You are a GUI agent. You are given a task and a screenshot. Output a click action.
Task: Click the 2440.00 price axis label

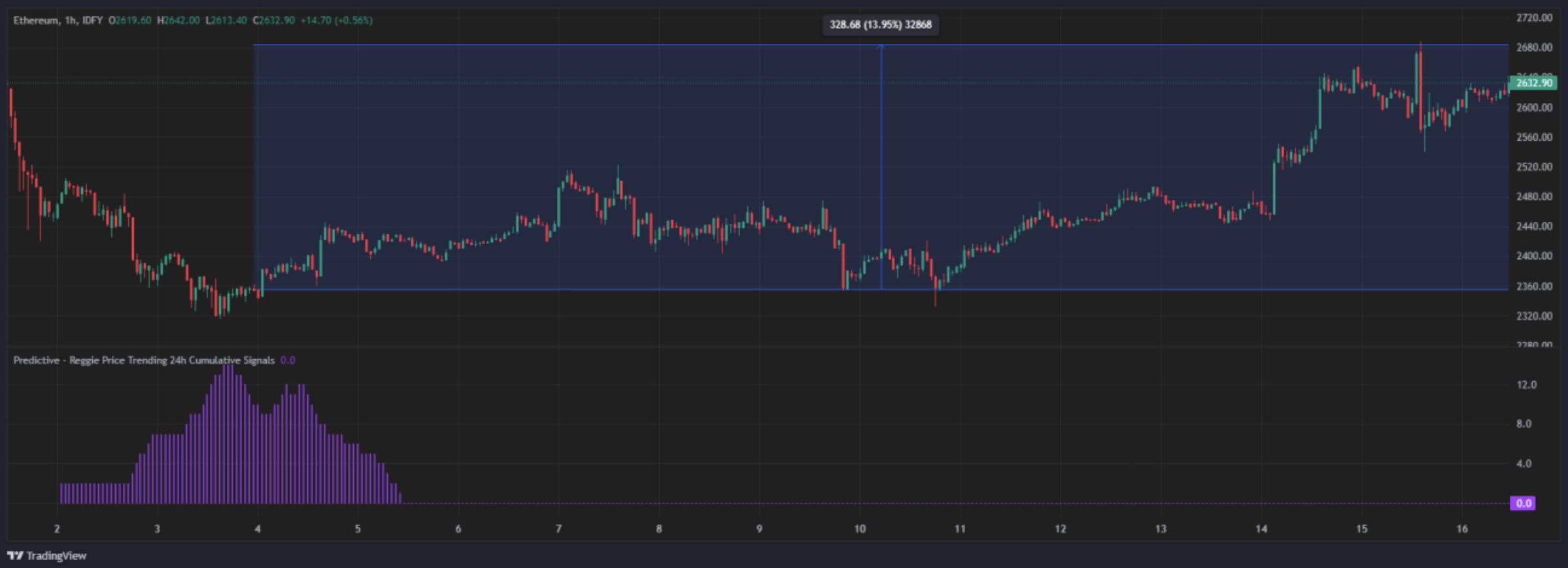tap(1534, 226)
